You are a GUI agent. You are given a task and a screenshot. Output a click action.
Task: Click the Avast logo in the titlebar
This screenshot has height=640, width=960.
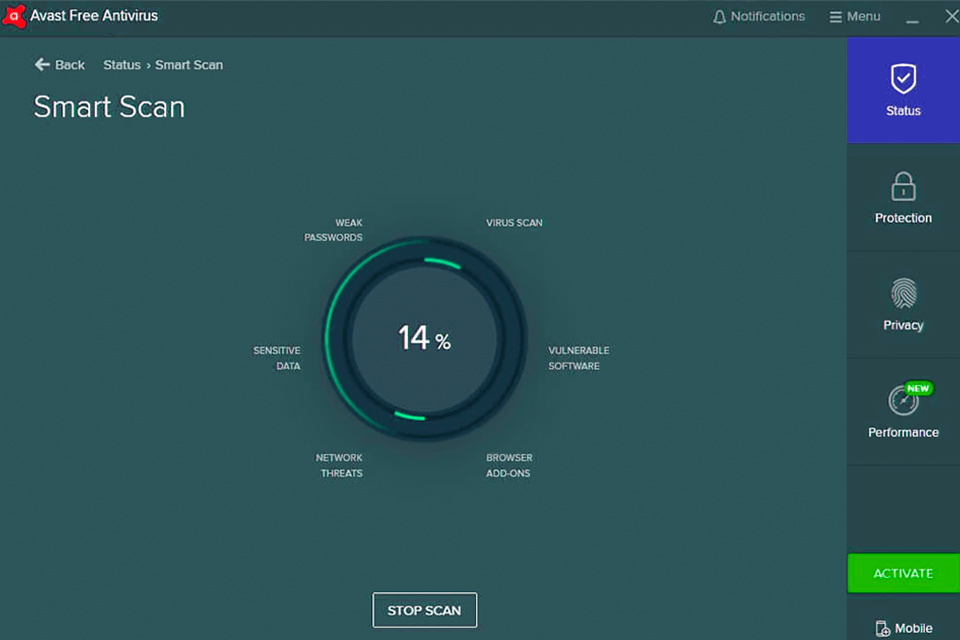14,15
